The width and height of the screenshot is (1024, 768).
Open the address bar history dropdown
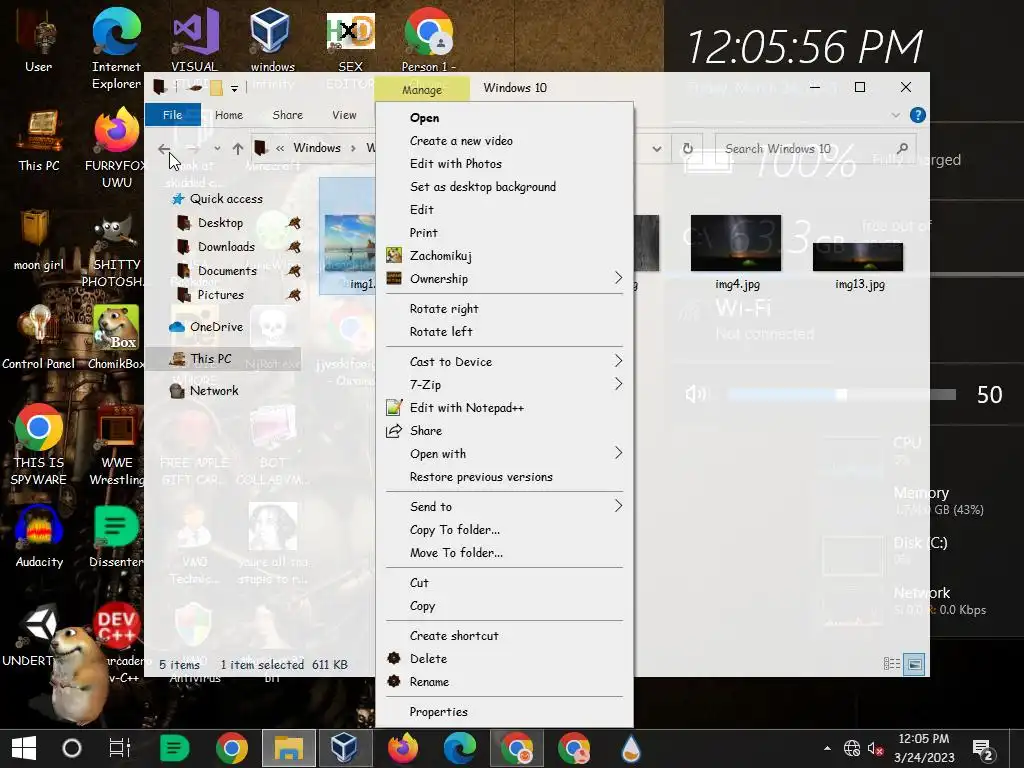[x=657, y=149]
